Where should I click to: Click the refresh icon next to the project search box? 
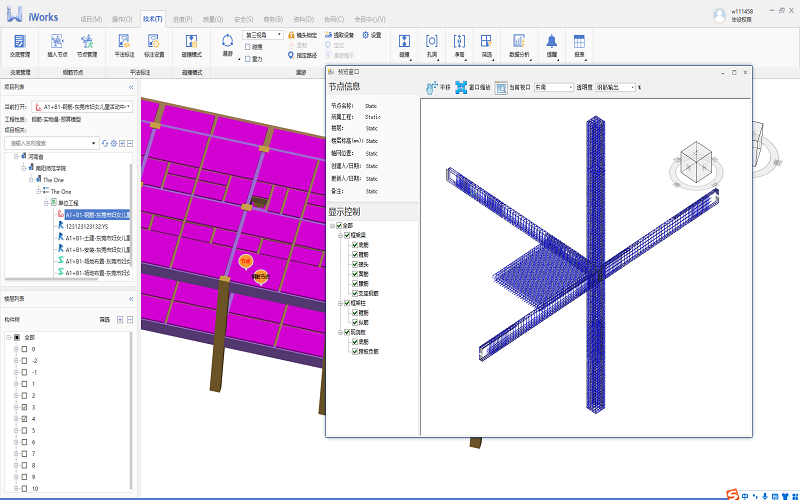point(105,143)
